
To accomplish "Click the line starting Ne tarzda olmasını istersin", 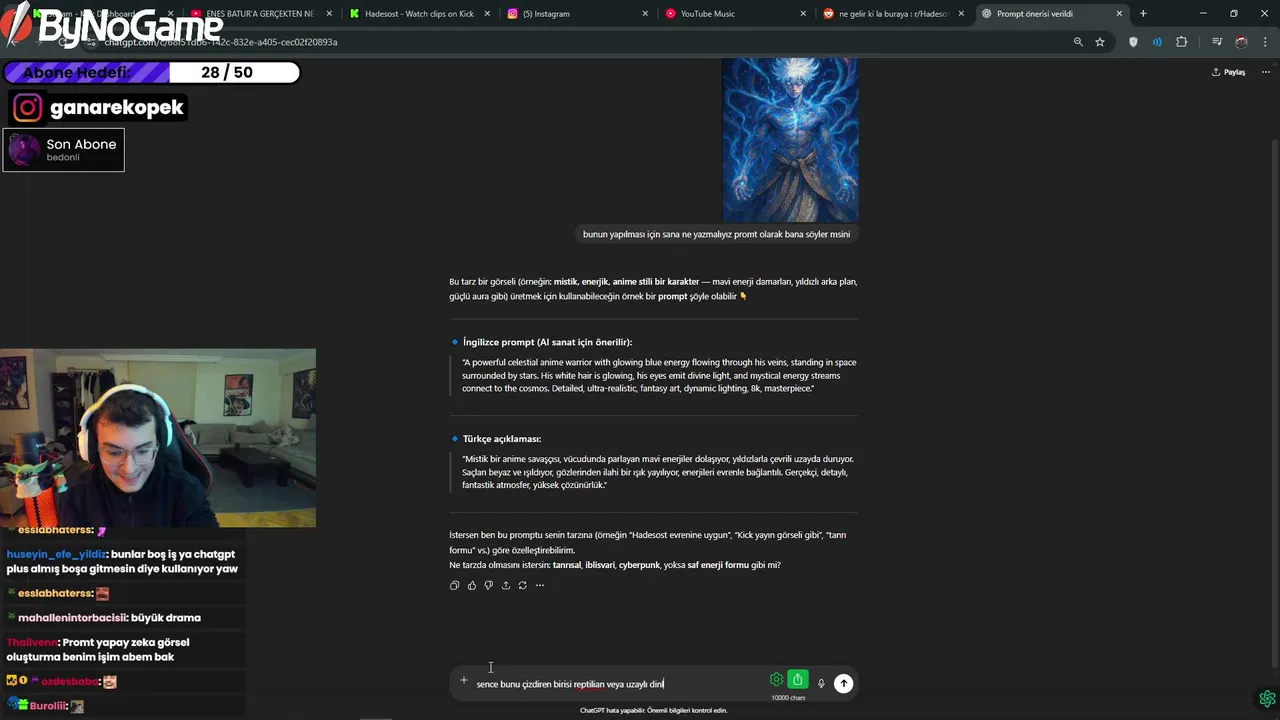I will point(614,565).
